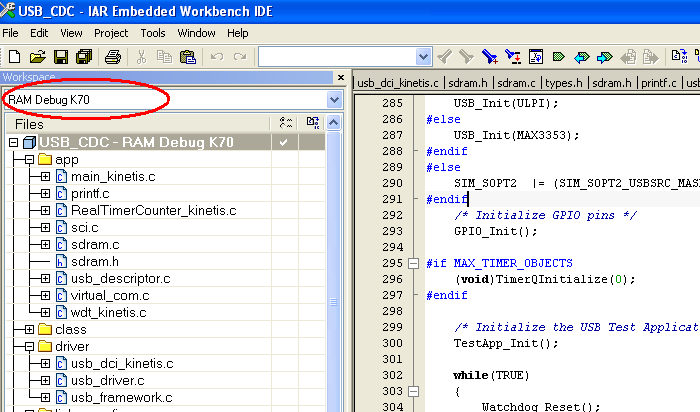Expand sci.c node
The width and height of the screenshot is (700, 412).
[46, 228]
